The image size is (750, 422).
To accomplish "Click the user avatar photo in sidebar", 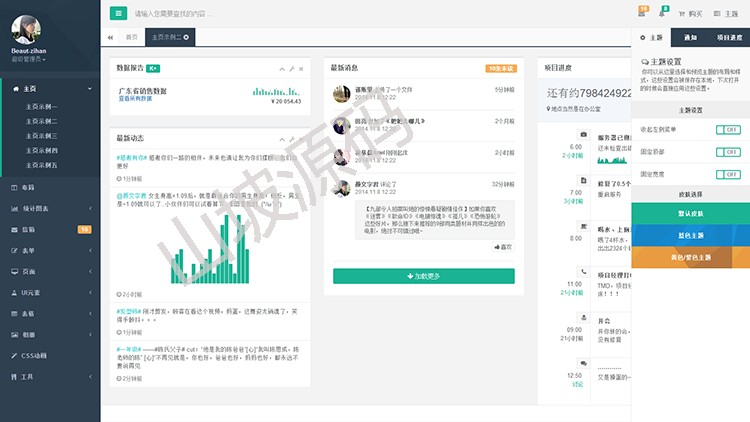I will click(26, 30).
